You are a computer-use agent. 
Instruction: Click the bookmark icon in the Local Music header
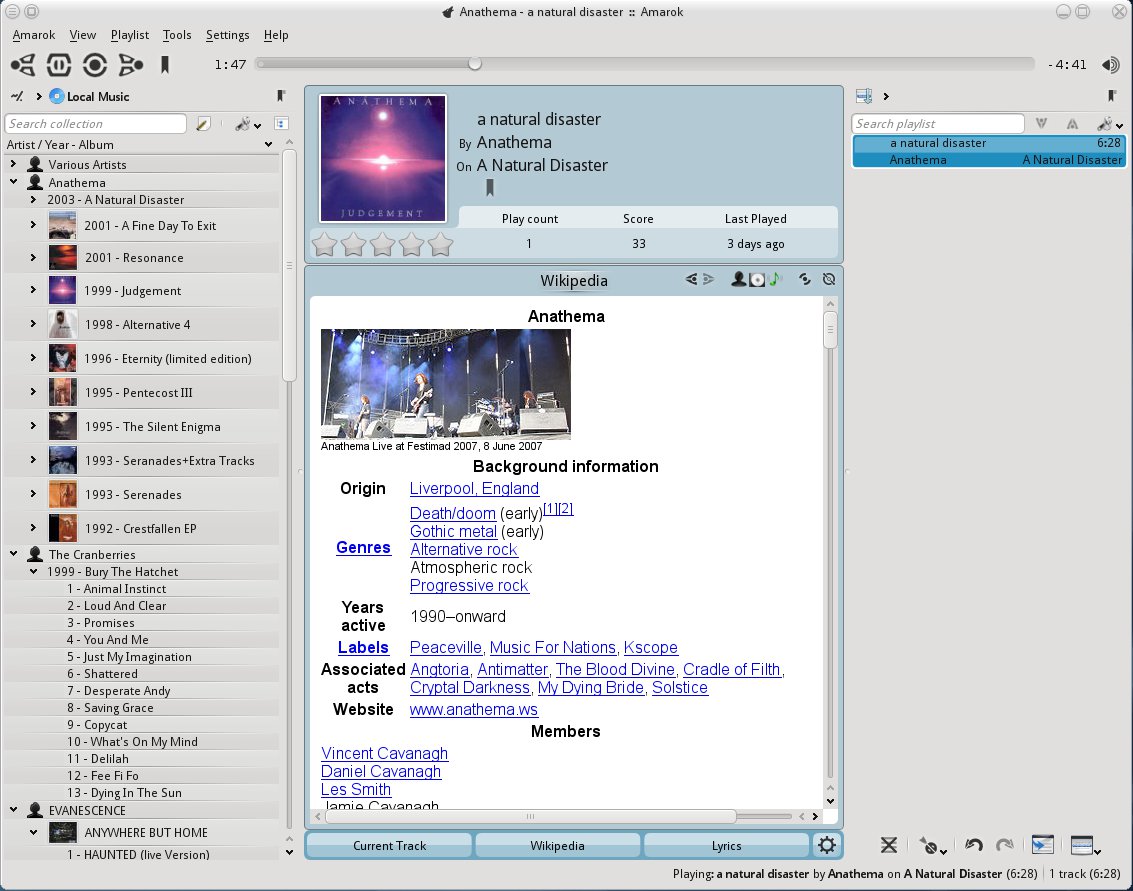[x=281, y=95]
